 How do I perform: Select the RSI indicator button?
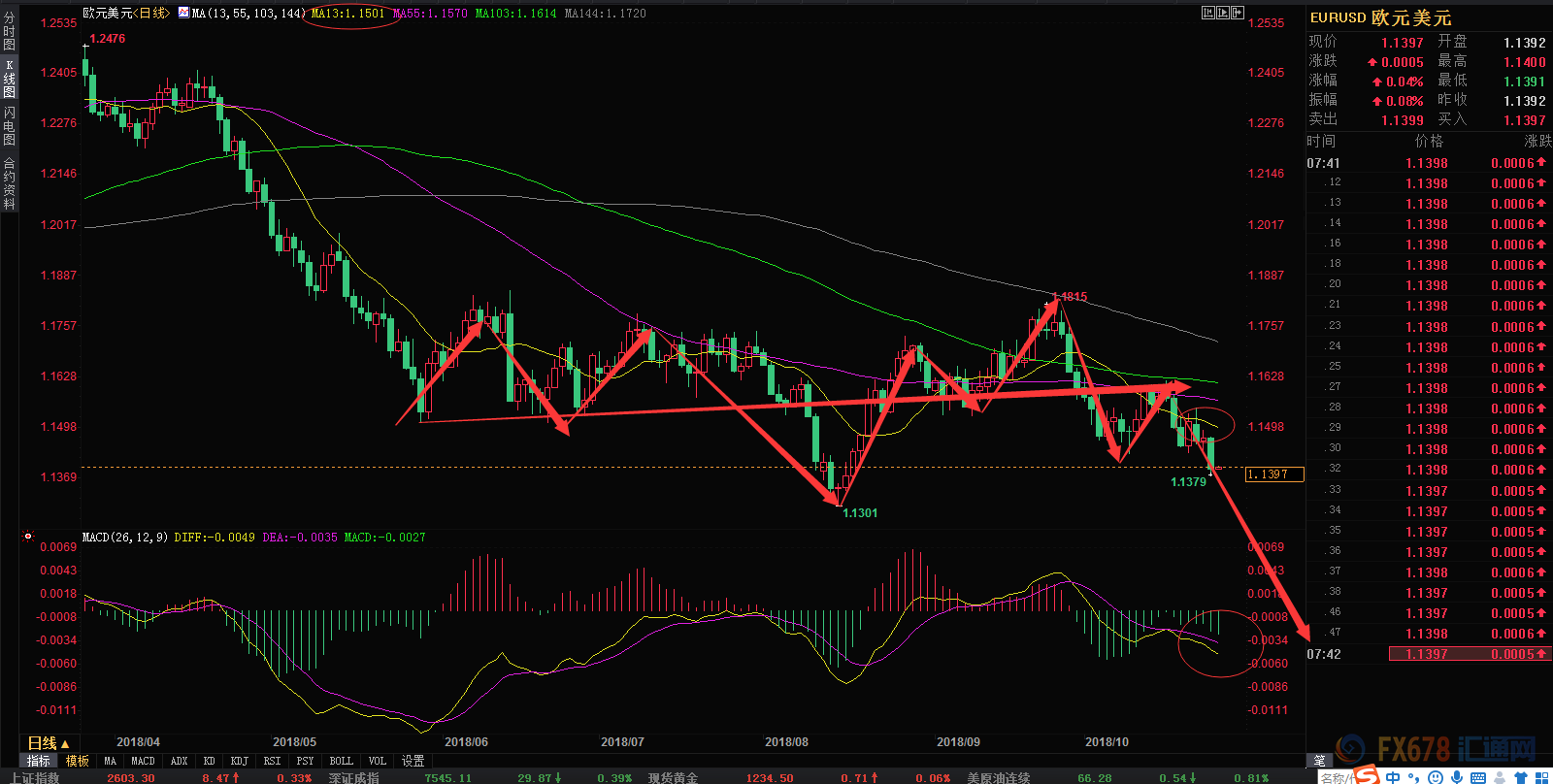coord(272,761)
